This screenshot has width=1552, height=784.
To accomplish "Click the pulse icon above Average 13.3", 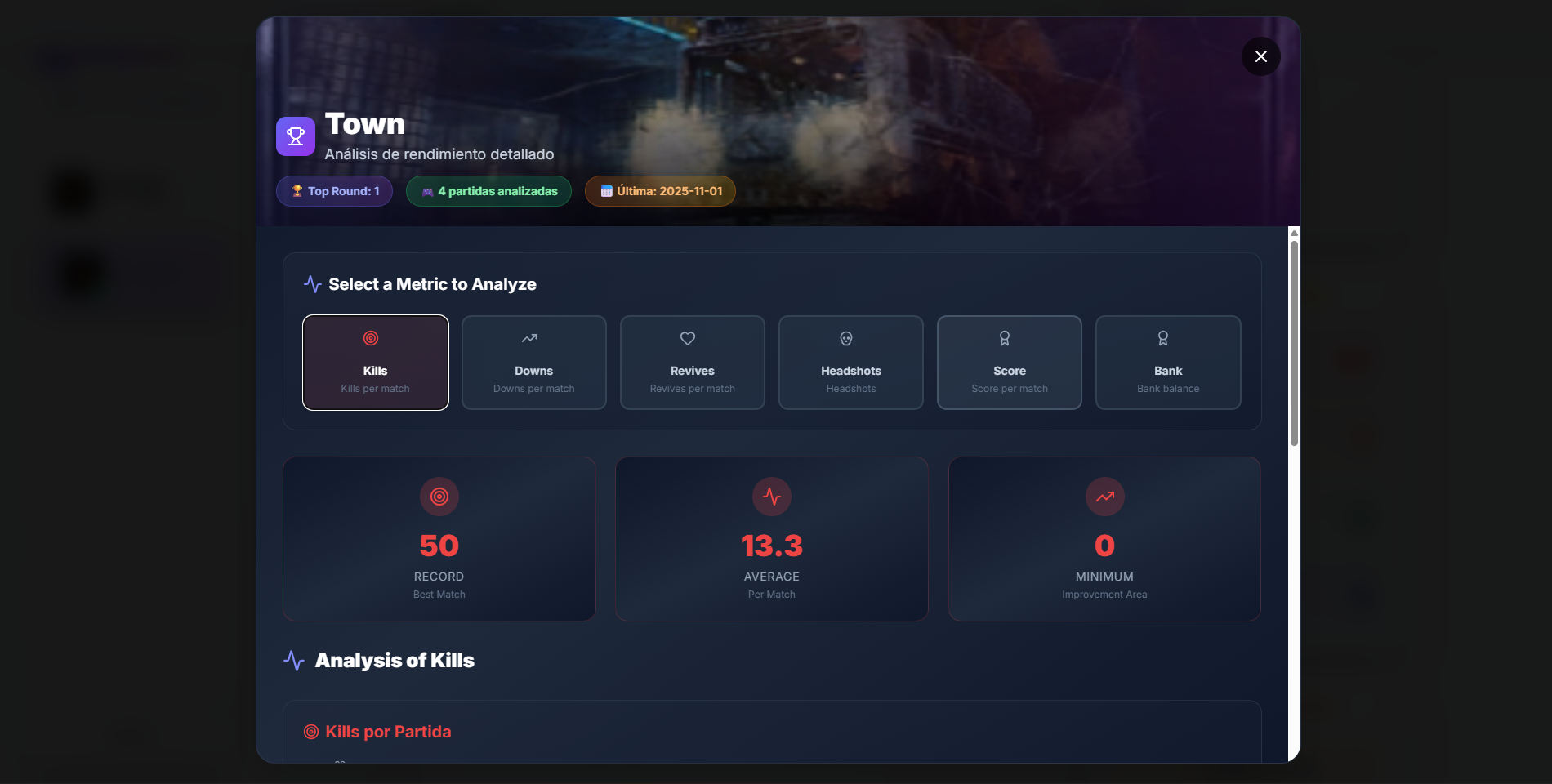I will [772, 497].
